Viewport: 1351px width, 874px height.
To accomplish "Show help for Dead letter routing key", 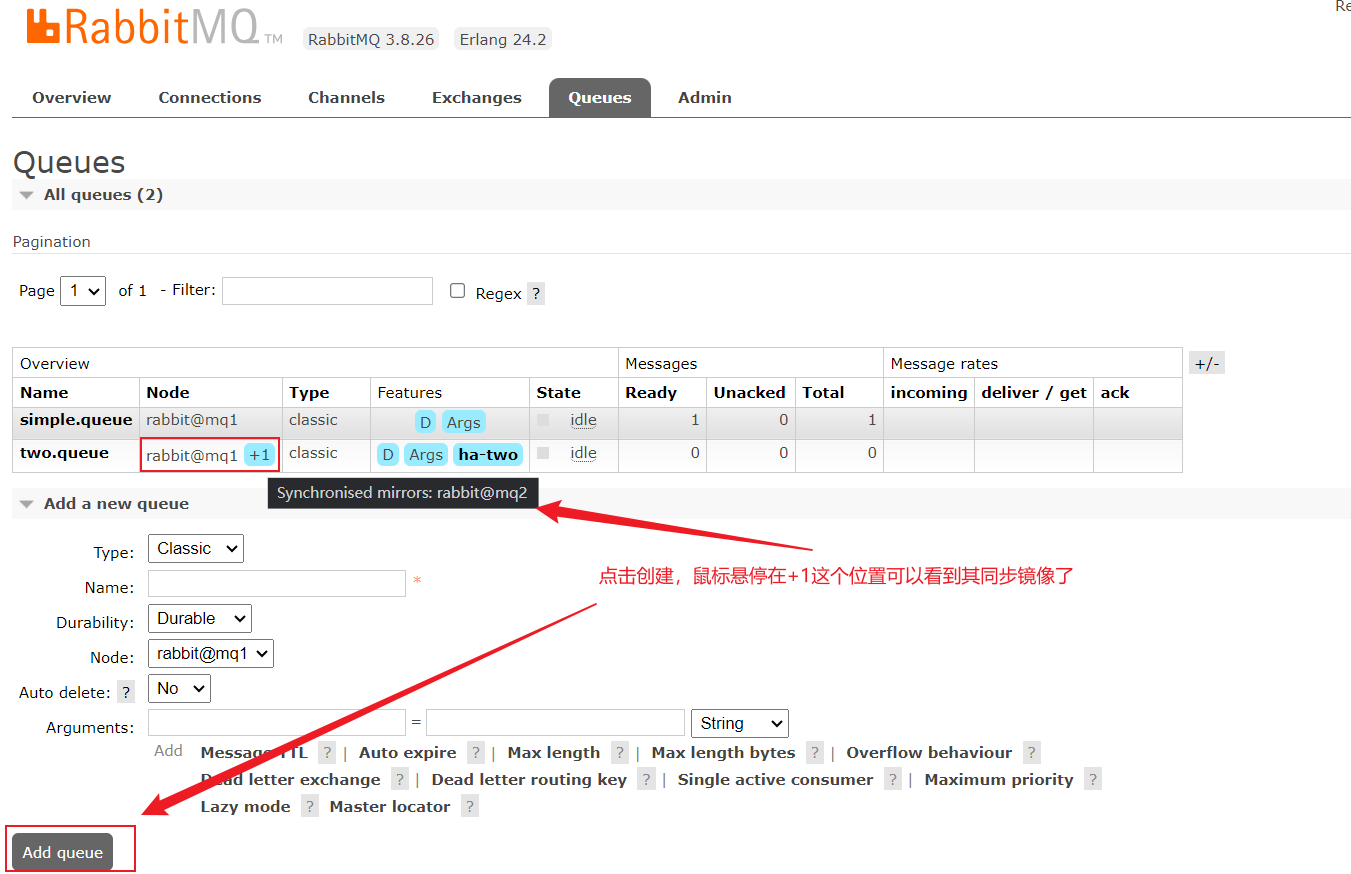I will point(646,780).
